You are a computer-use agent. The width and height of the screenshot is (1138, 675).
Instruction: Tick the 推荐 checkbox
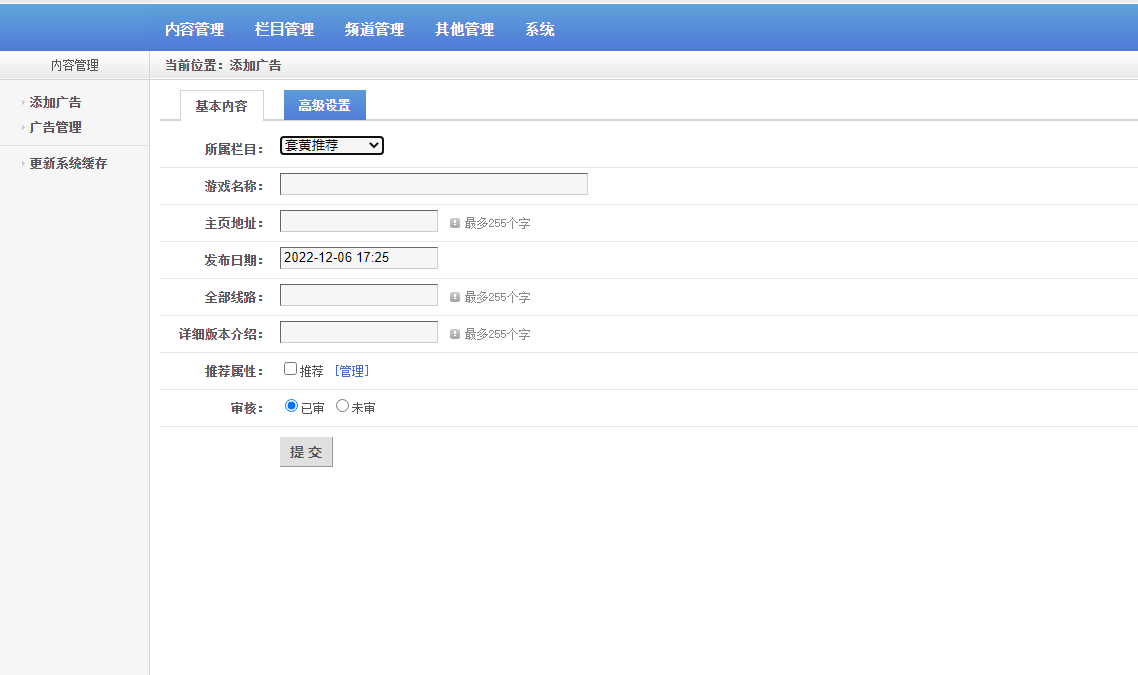(290, 369)
